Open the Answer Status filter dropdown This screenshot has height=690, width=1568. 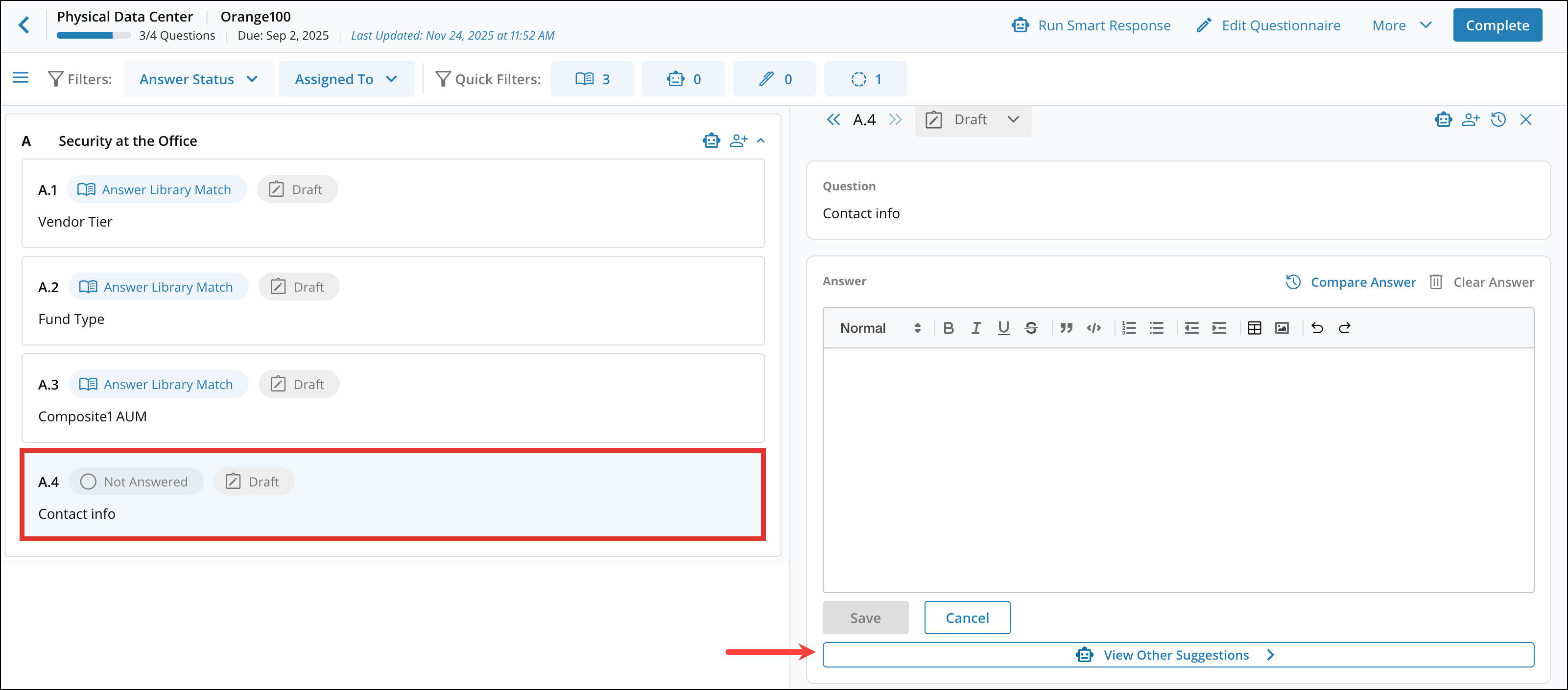[x=199, y=78]
